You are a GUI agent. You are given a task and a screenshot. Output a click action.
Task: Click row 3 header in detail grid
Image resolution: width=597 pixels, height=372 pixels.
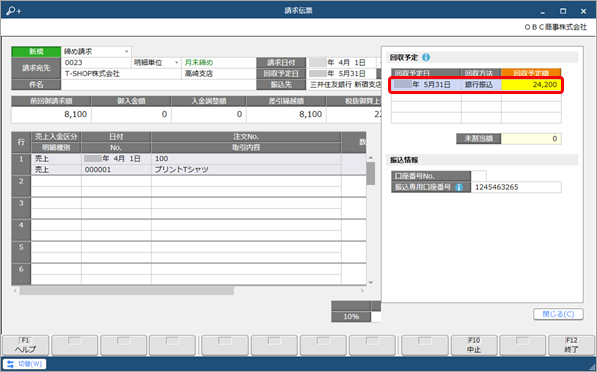coord(21,208)
